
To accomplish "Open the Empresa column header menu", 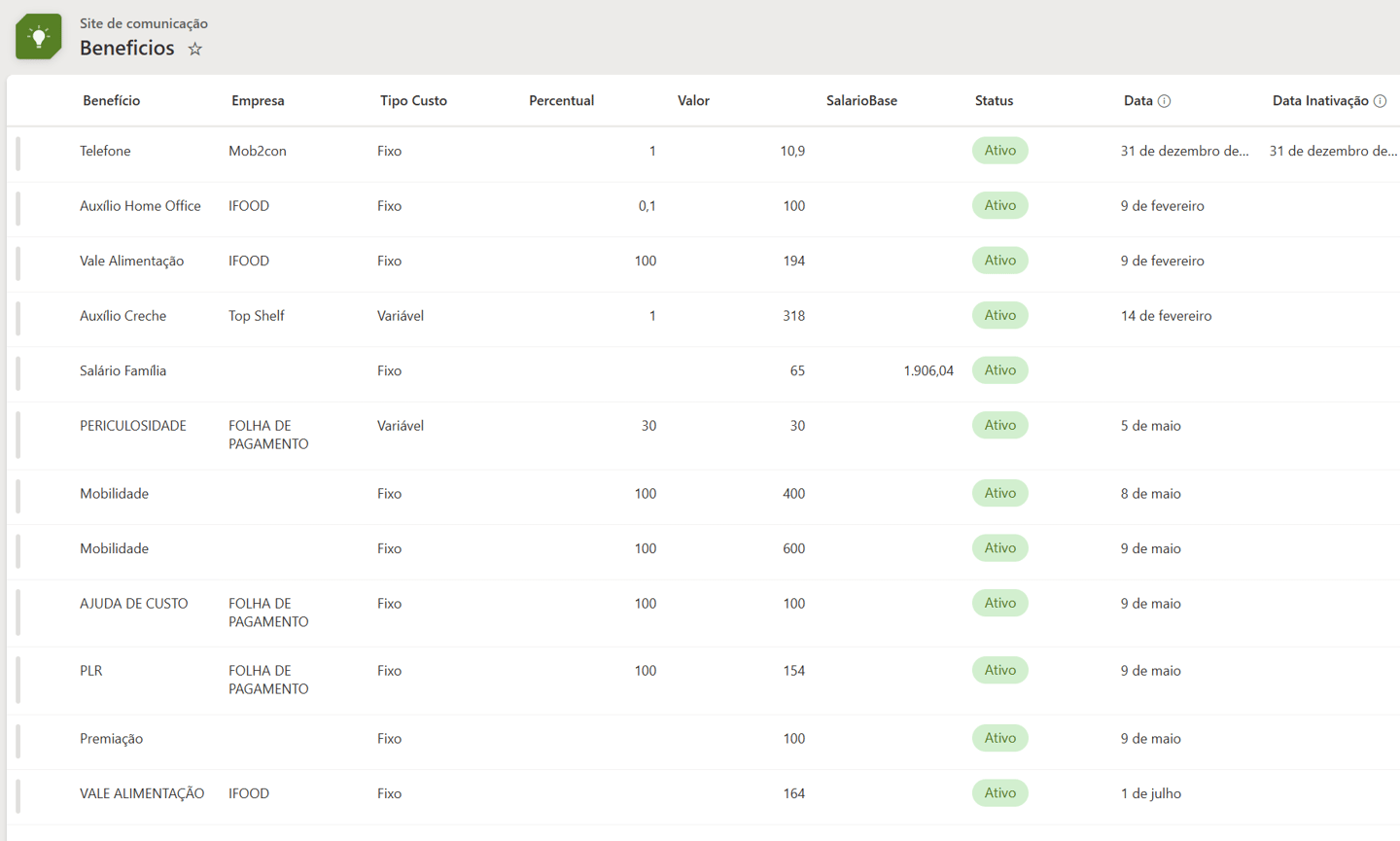I will tap(258, 101).
